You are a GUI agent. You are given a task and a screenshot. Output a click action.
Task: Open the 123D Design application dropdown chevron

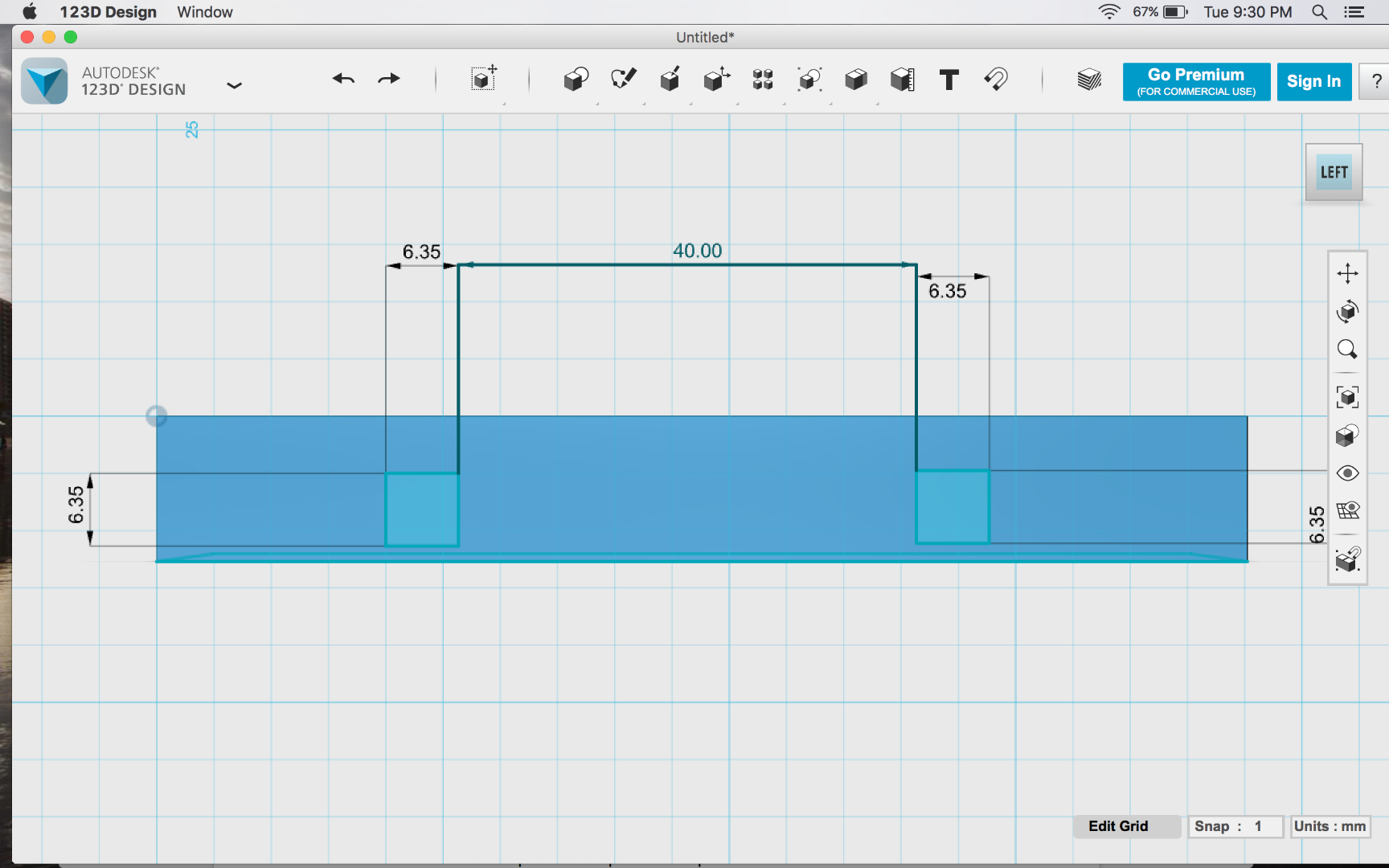234,85
